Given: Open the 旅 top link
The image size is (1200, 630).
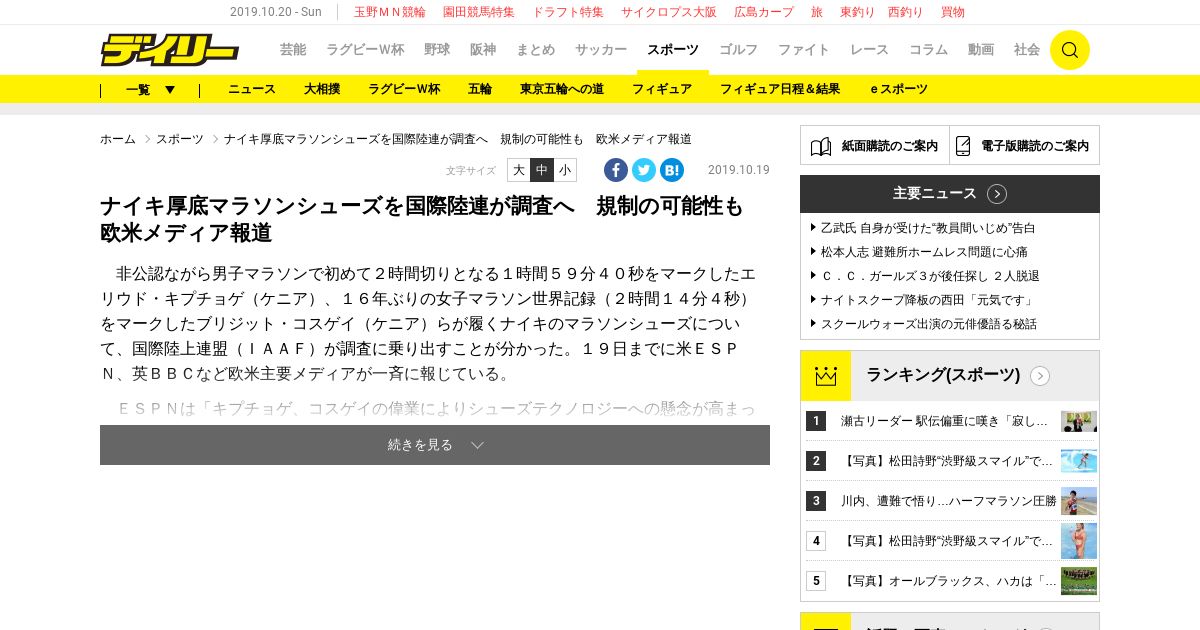Looking at the screenshot, I should [817, 12].
